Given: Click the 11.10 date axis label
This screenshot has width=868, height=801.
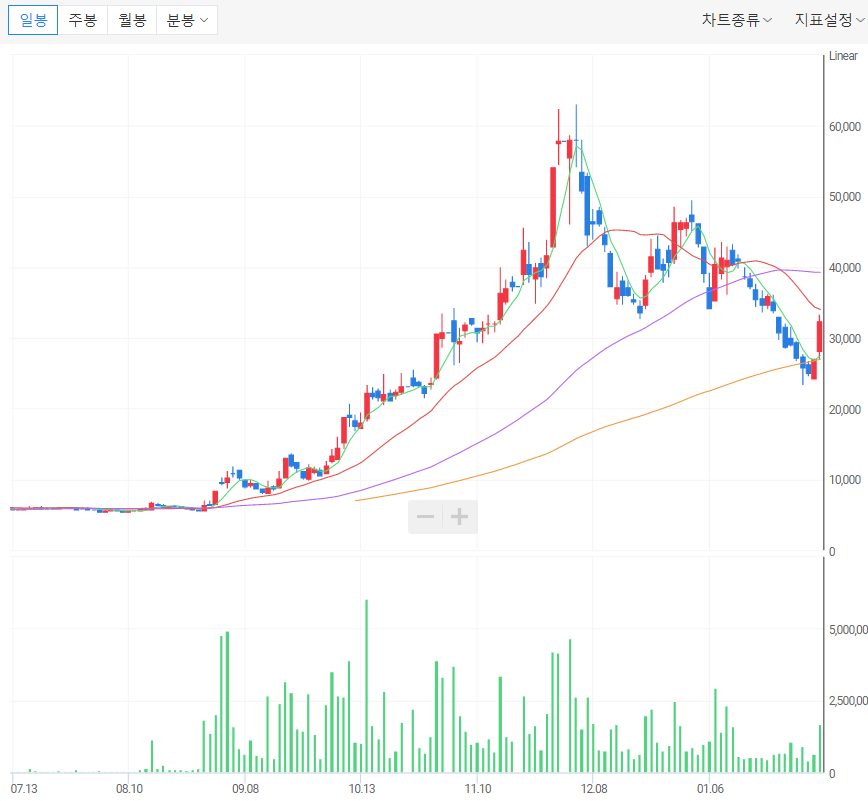Looking at the screenshot, I should pos(478,789).
